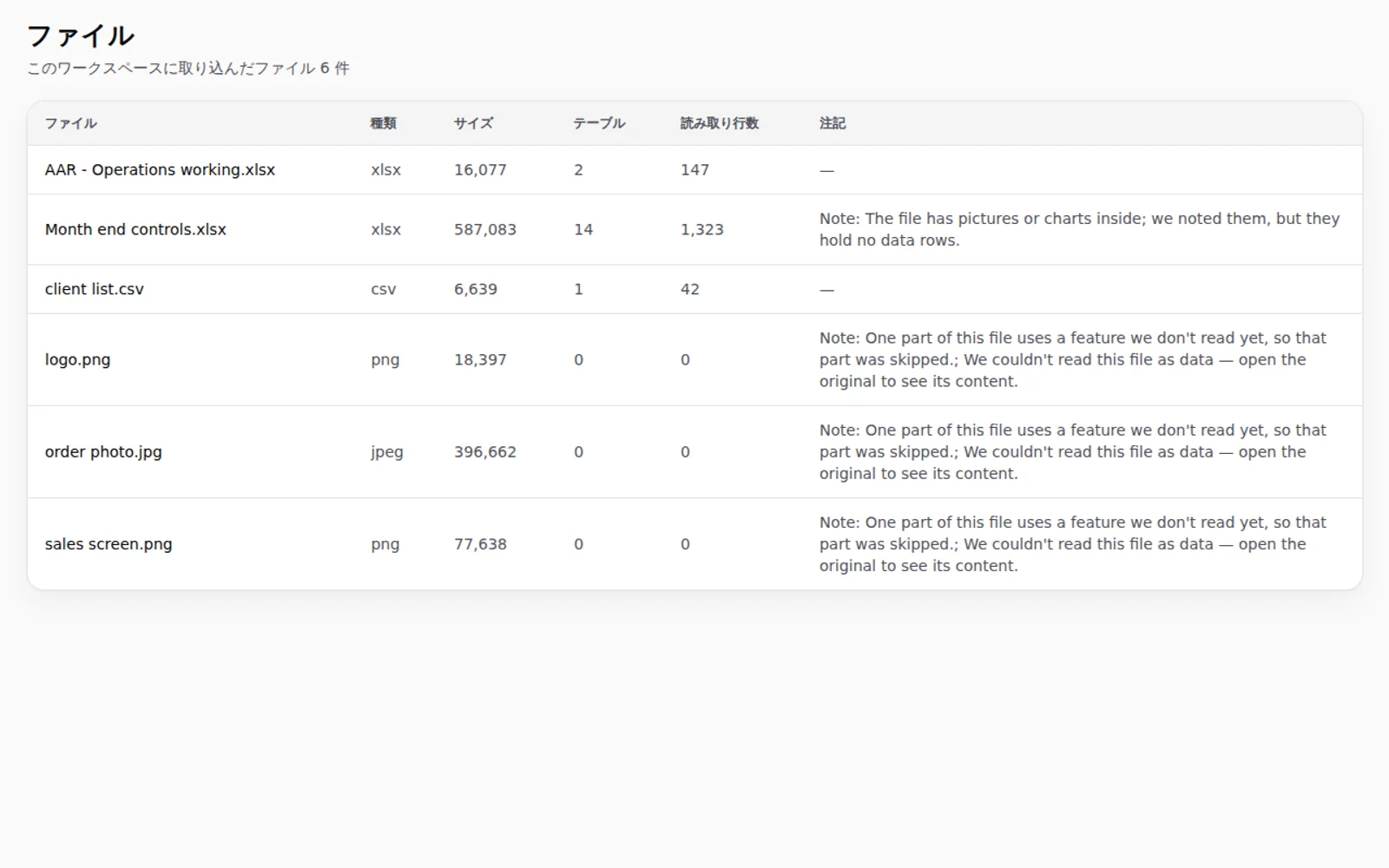Click the 注記 column header
Viewport: 1389px width, 868px height.
tap(833, 123)
